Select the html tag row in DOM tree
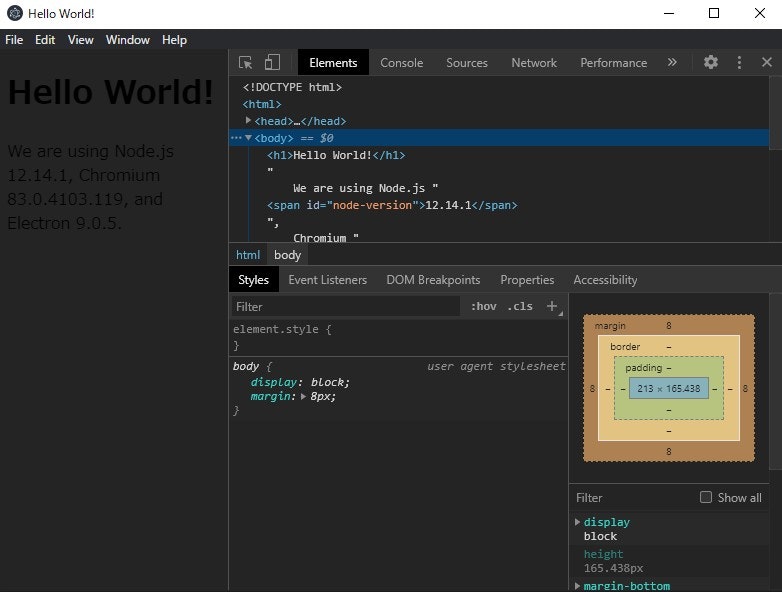Screen dimensions: 782x592 tap(499, 104)
